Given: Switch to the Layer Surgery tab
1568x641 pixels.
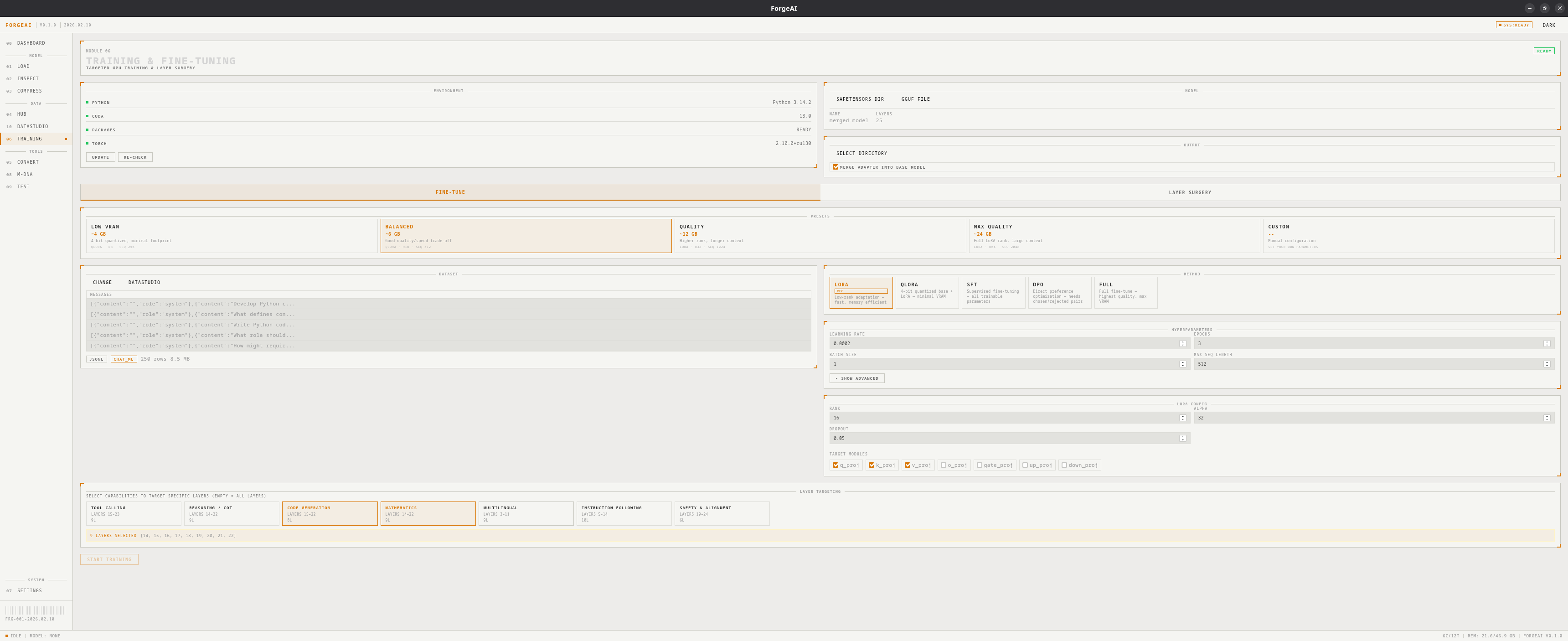Looking at the screenshot, I should tap(1189, 192).
